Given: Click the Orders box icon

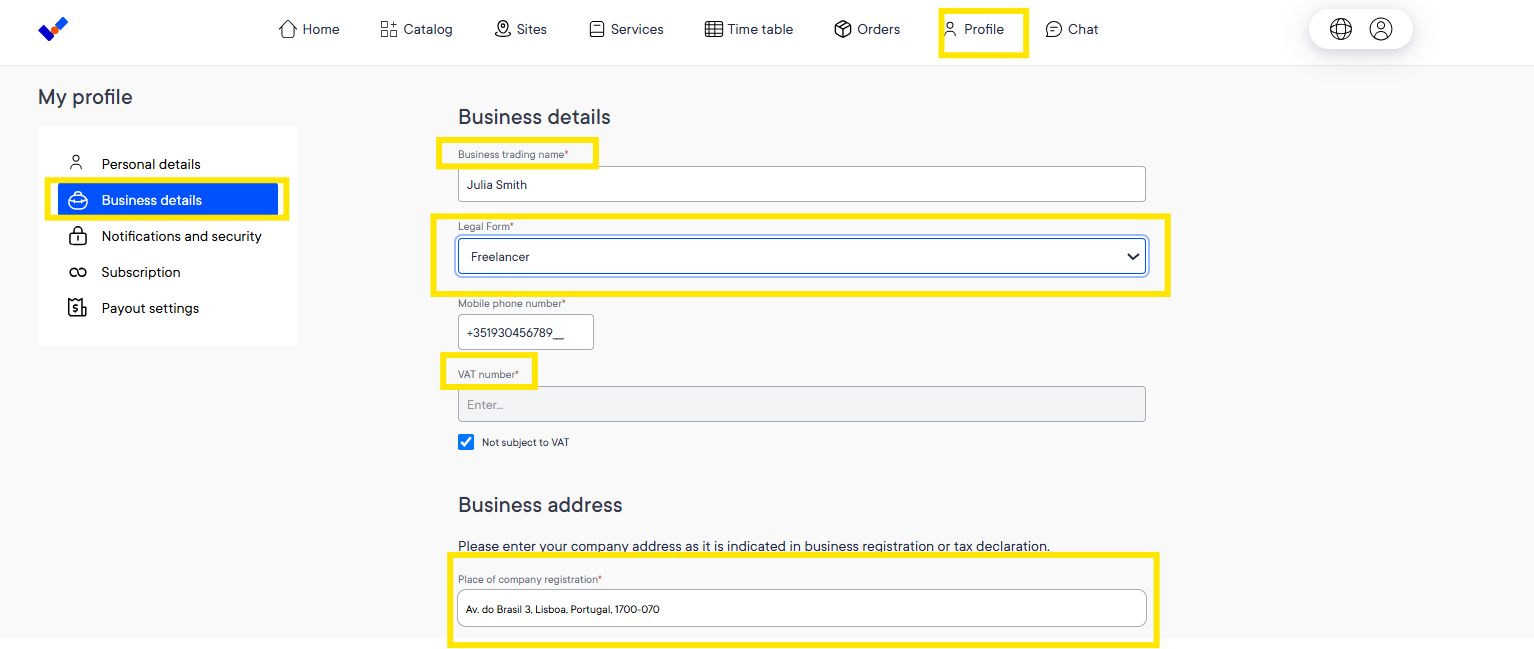Looking at the screenshot, I should tap(843, 29).
